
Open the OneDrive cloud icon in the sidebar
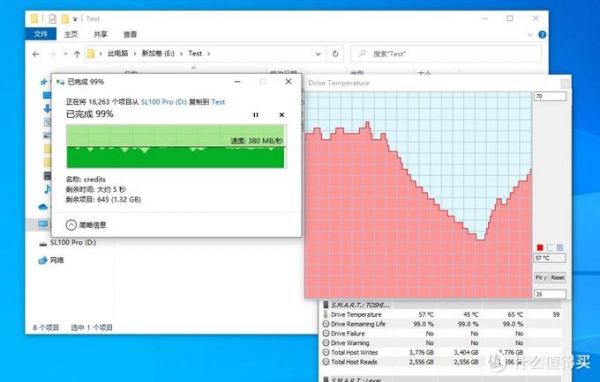43,207
